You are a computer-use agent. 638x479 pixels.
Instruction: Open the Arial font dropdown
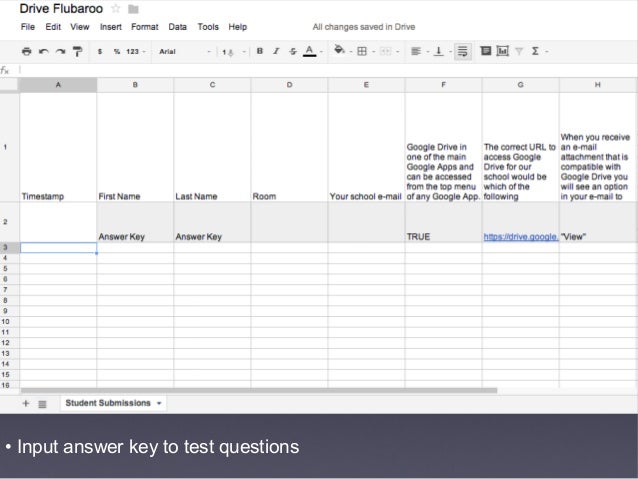tap(177, 49)
